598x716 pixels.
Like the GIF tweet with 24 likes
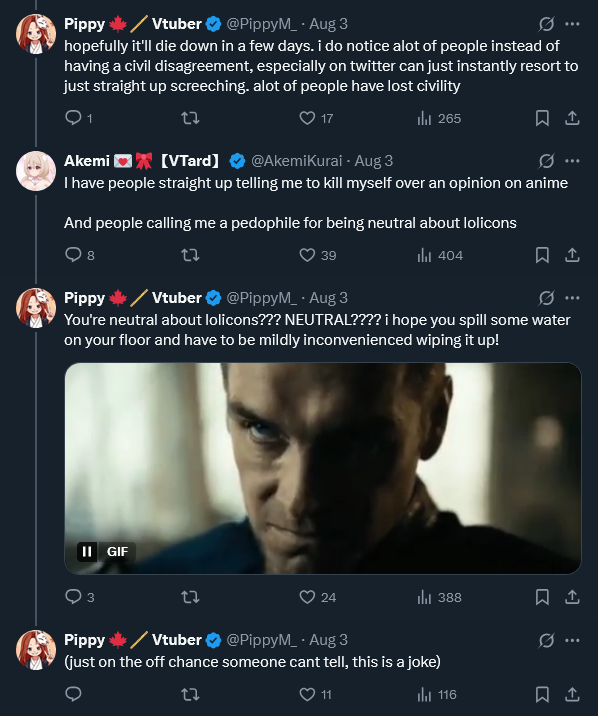(x=307, y=597)
